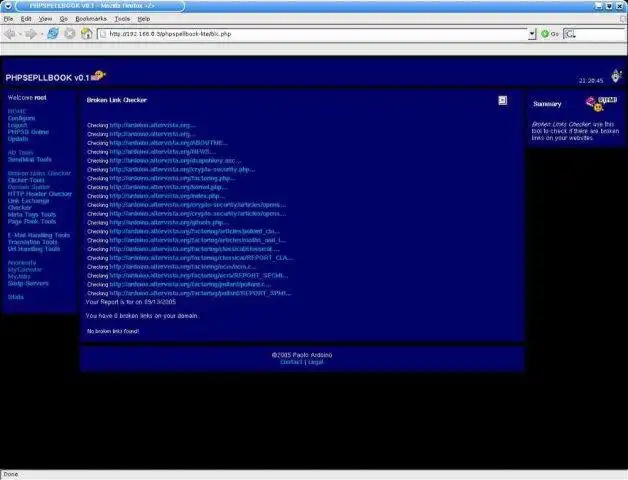Viewport: 628px width, 480px height.
Task: Open the Clicker Tools sidebar link
Action: [26, 180]
